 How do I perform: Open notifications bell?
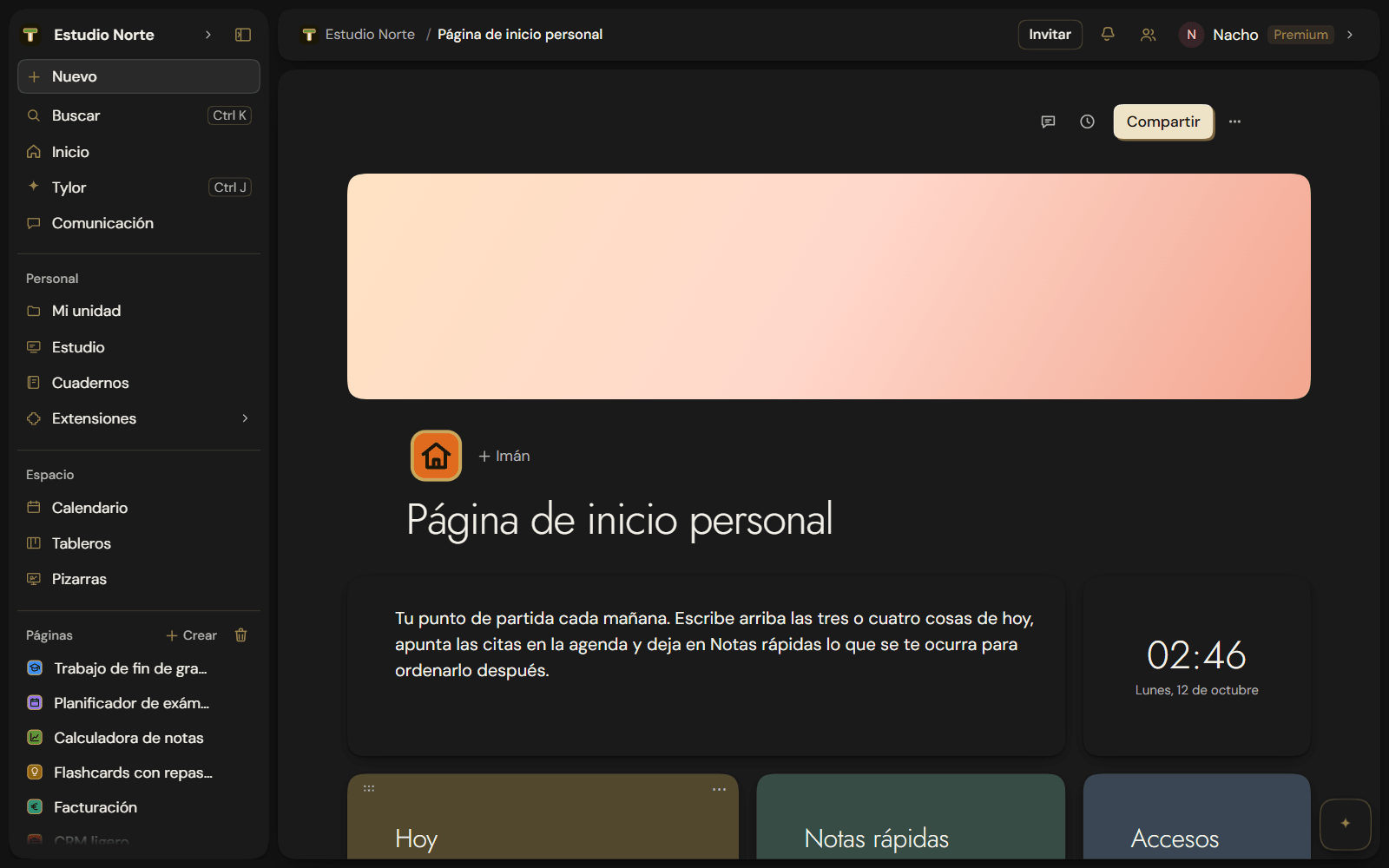1108,35
